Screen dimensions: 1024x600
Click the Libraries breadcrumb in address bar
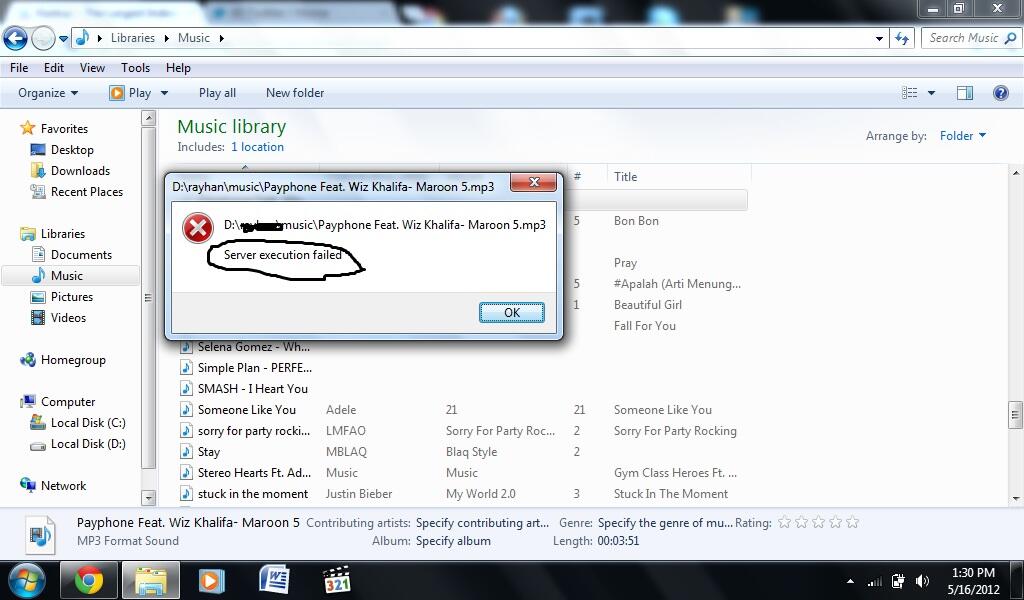click(x=133, y=38)
